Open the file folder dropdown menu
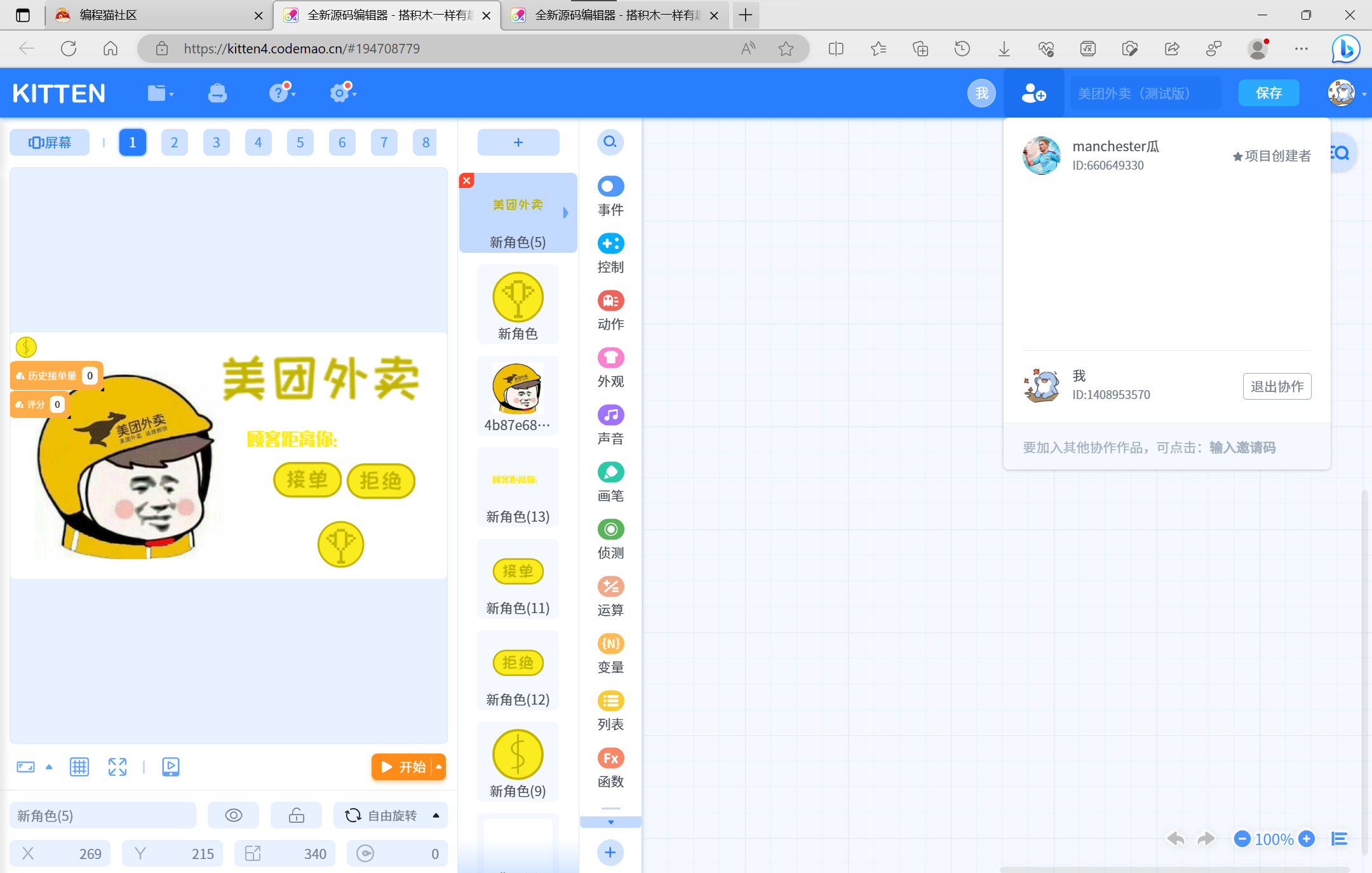The height and width of the screenshot is (873, 1372). (160, 93)
